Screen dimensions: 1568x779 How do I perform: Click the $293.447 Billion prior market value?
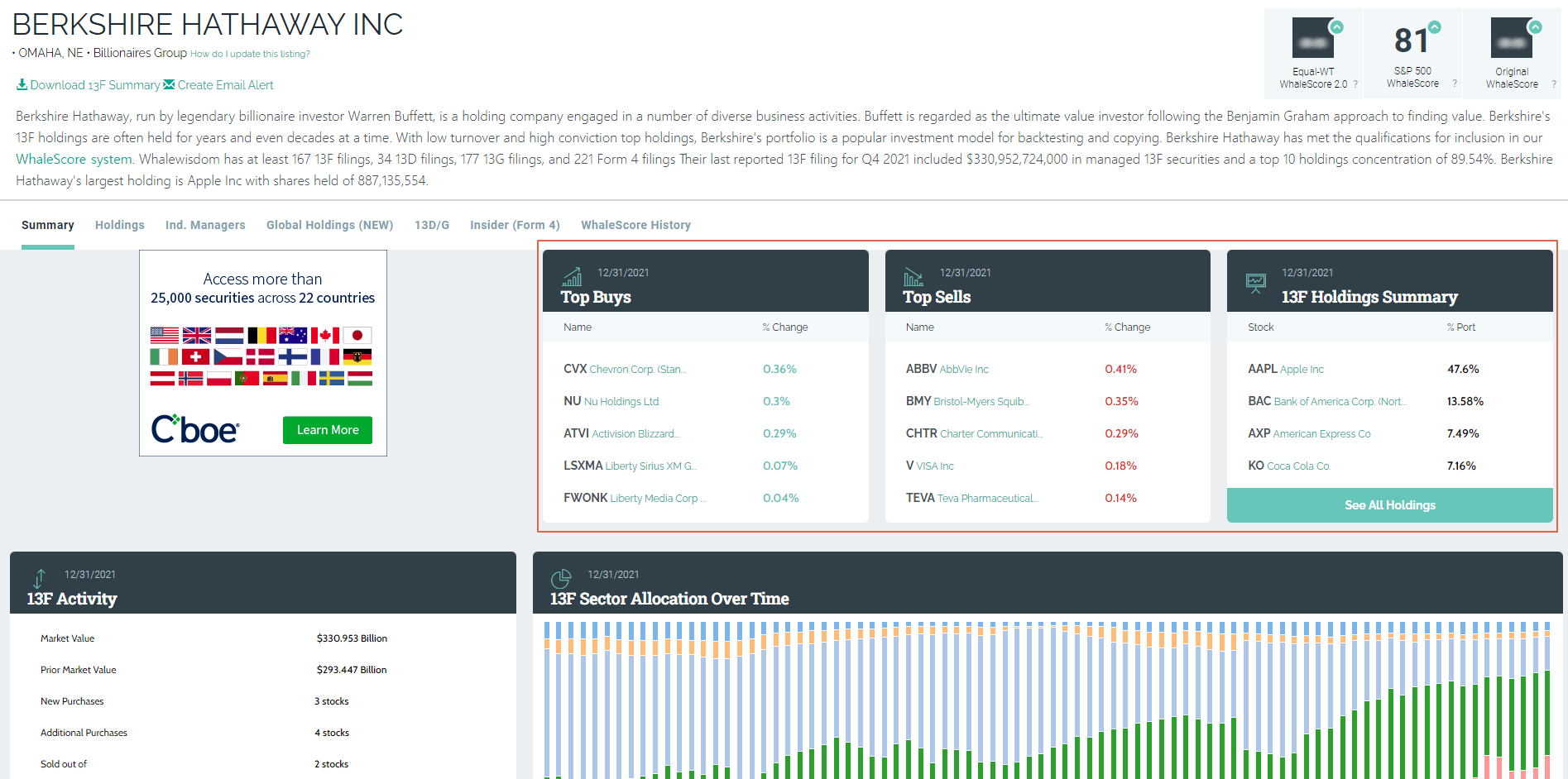point(352,670)
